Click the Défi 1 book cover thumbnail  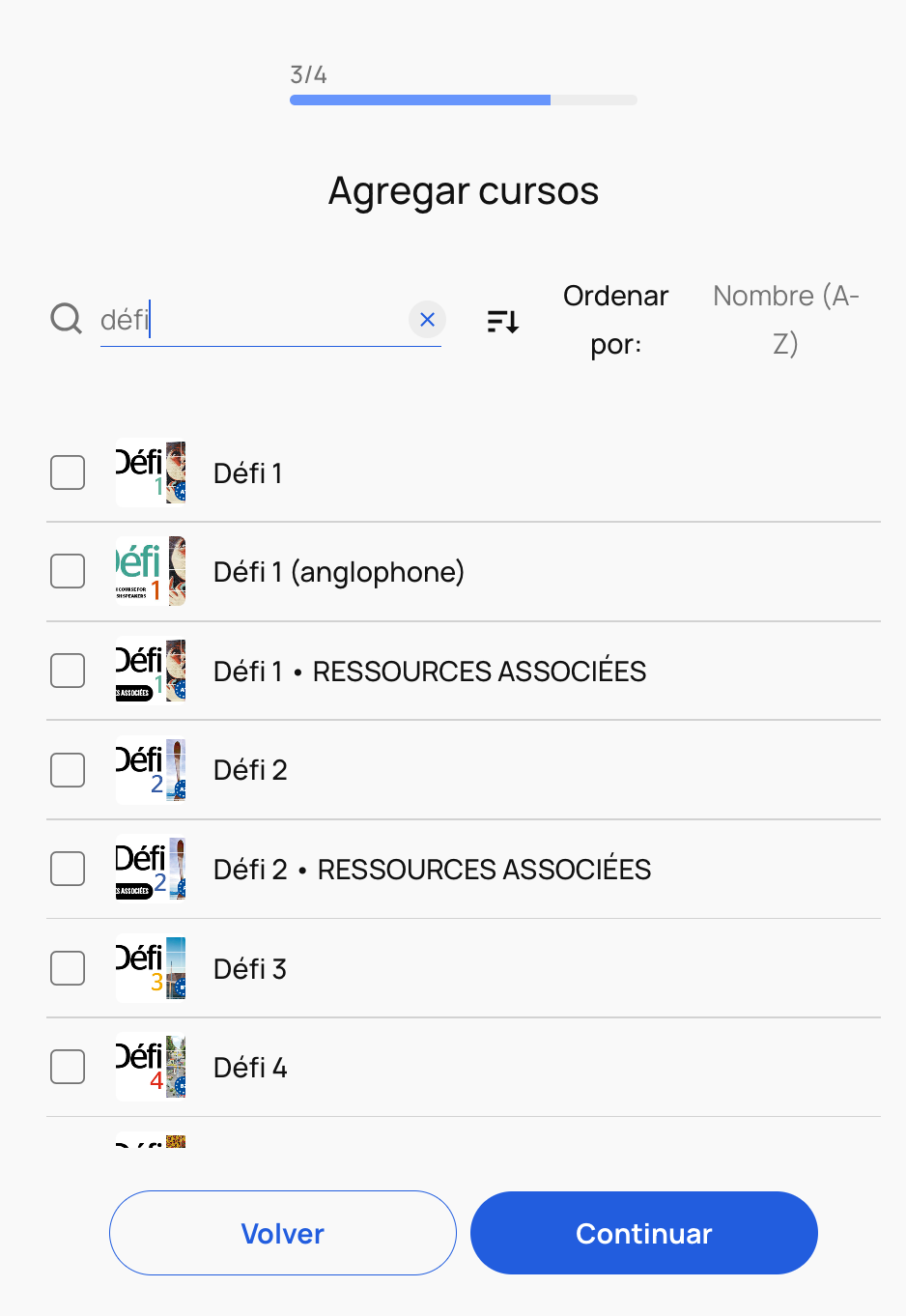[x=151, y=472]
